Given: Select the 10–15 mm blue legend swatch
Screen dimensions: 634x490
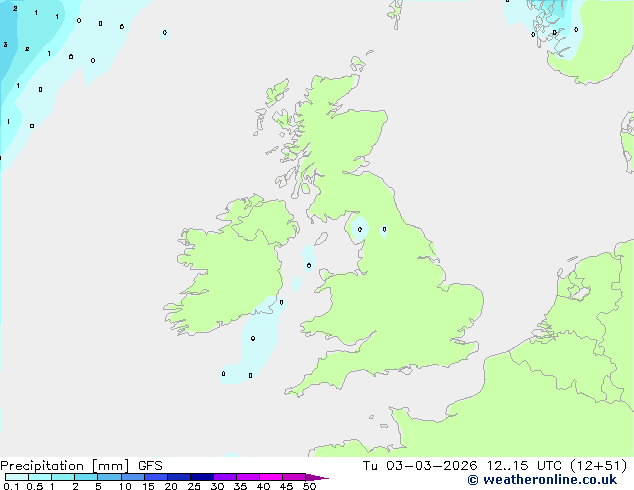Looking at the screenshot, I should [133, 477].
